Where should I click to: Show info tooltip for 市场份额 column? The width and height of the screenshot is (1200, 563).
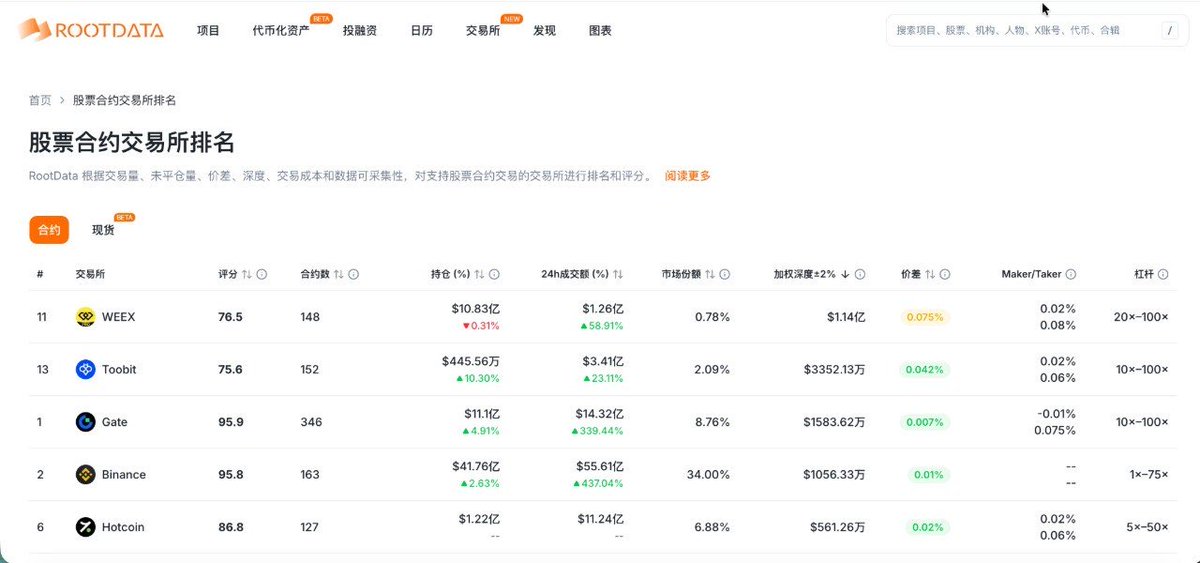point(725,274)
